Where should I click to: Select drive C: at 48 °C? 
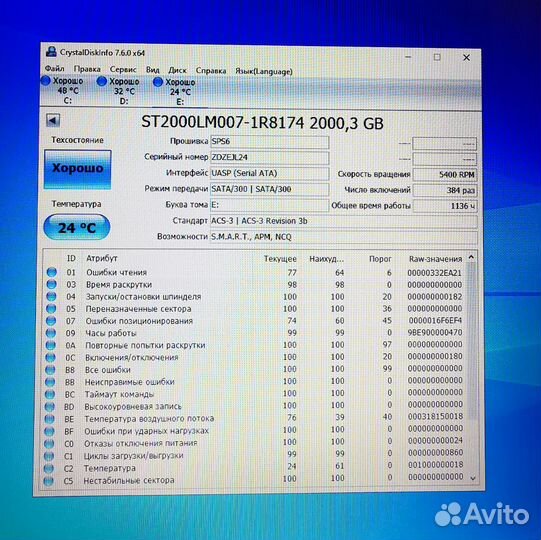point(63,90)
